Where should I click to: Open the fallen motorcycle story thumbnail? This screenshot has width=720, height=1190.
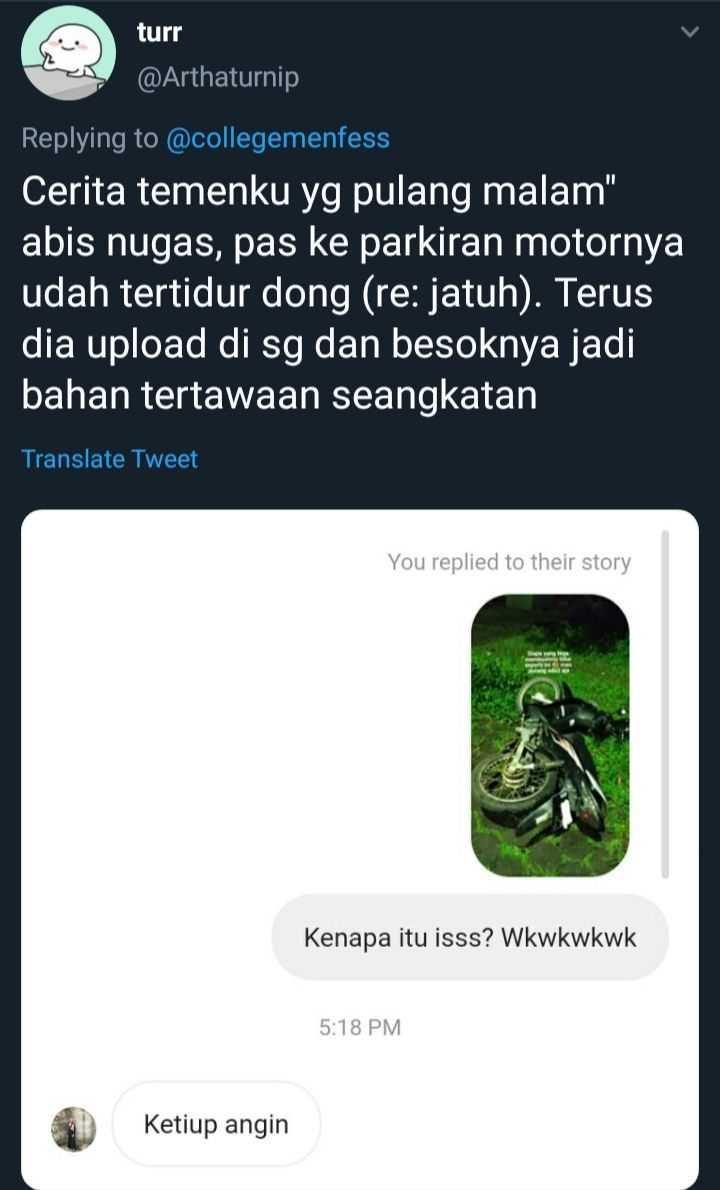(x=550, y=735)
